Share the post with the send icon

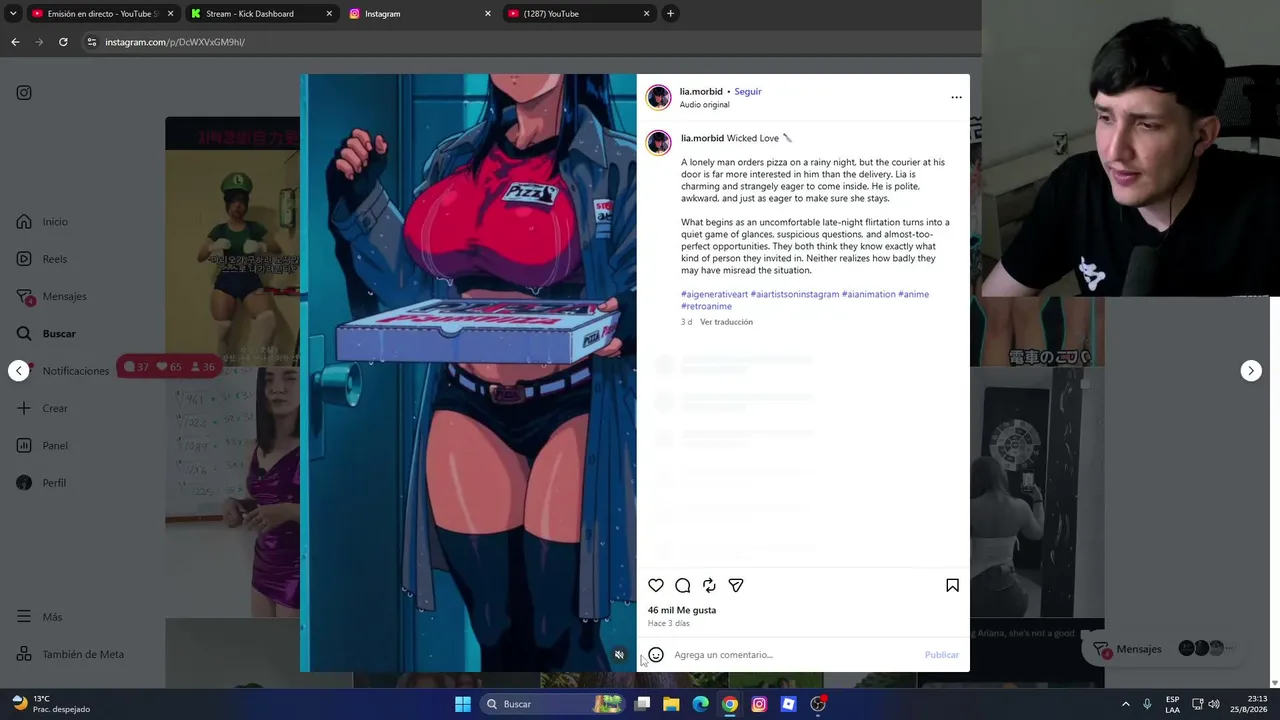[736, 586]
